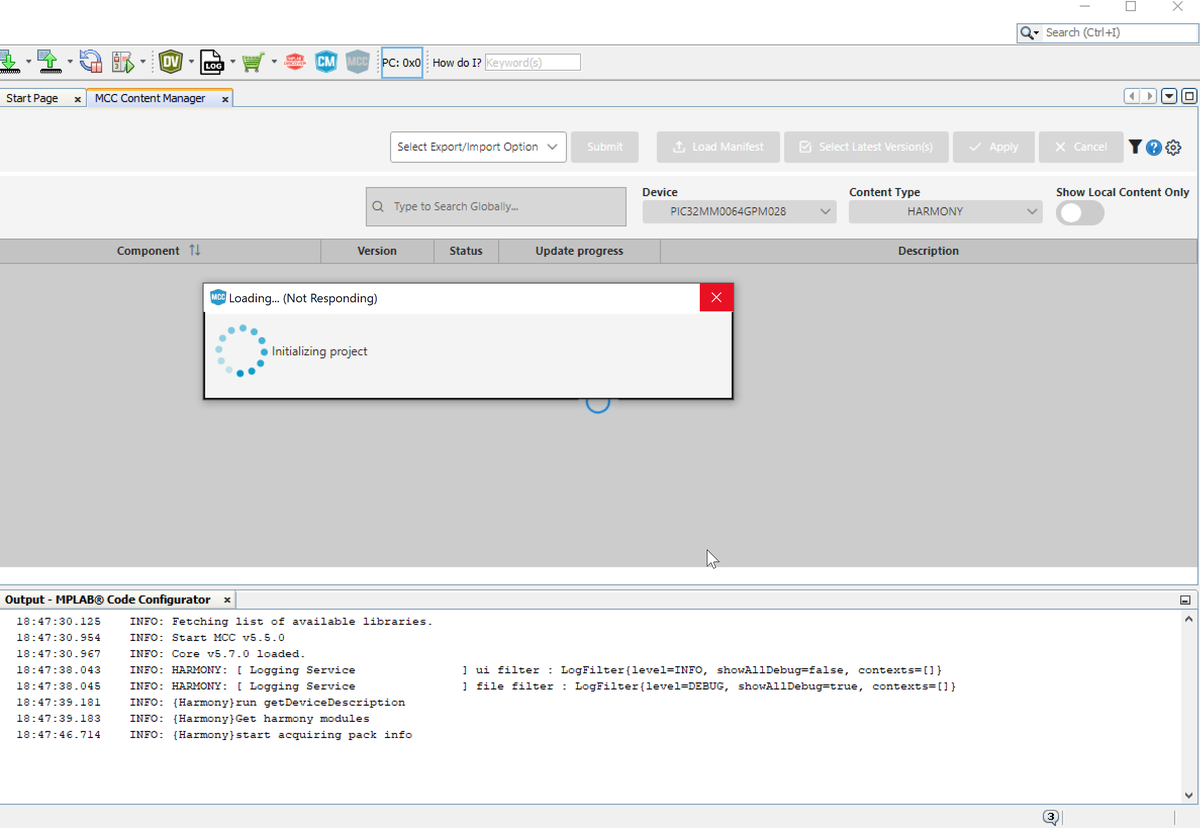Click the green shopping cart icon

(253, 62)
